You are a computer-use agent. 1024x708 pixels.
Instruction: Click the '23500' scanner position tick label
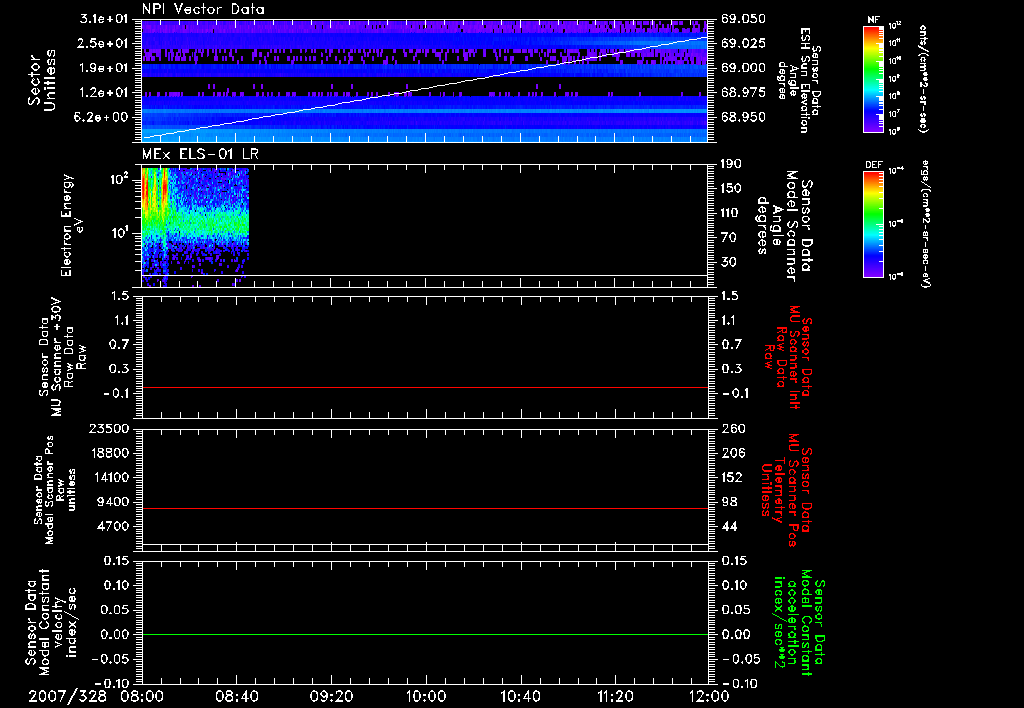pyautogui.click(x=109, y=428)
